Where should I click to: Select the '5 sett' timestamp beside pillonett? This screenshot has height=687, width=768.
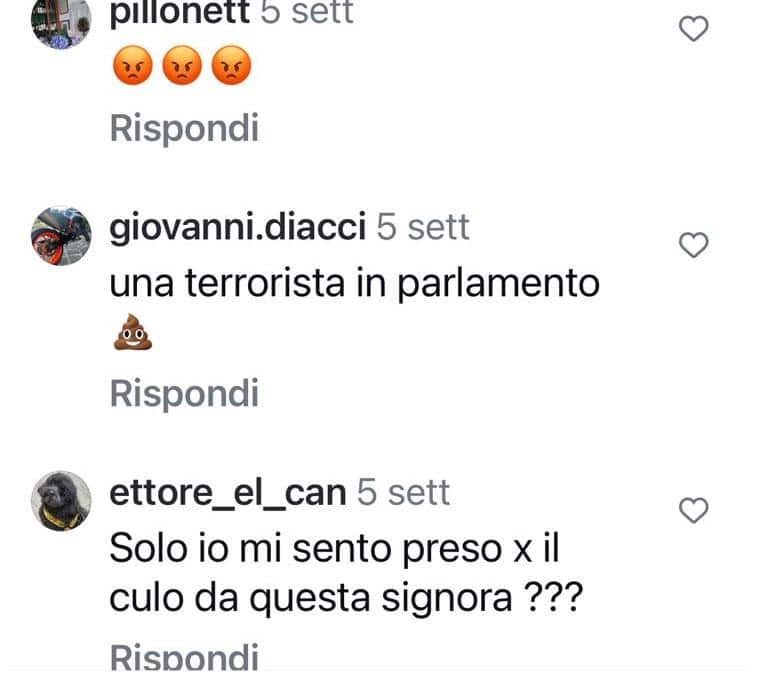[x=307, y=12]
